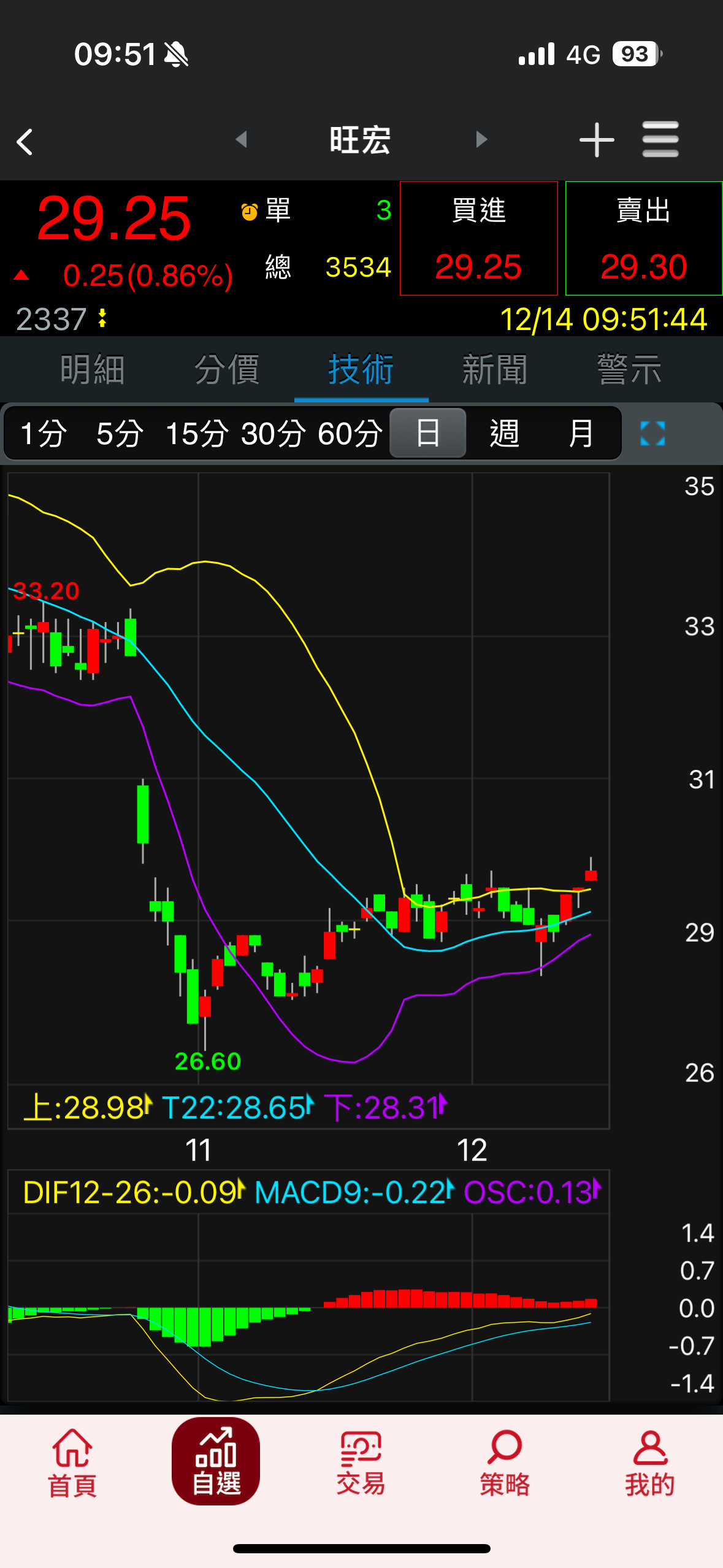Screen dimensions: 723x1568
Task: Open the 首頁 home icon
Action: pyautogui.click(x=72, y=1462)
